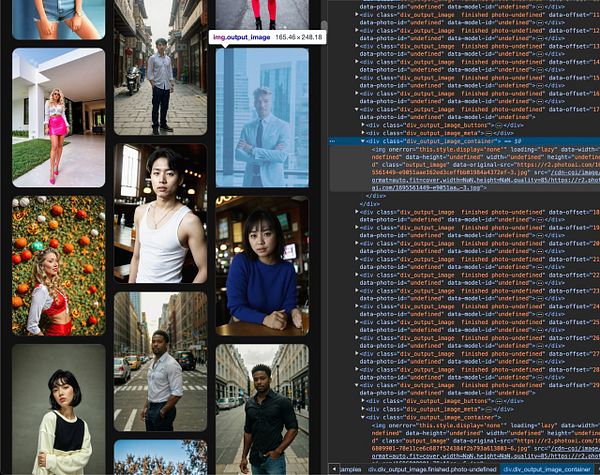Collapse the div_output_image node with data-offset 17

(x=357, y=109)
